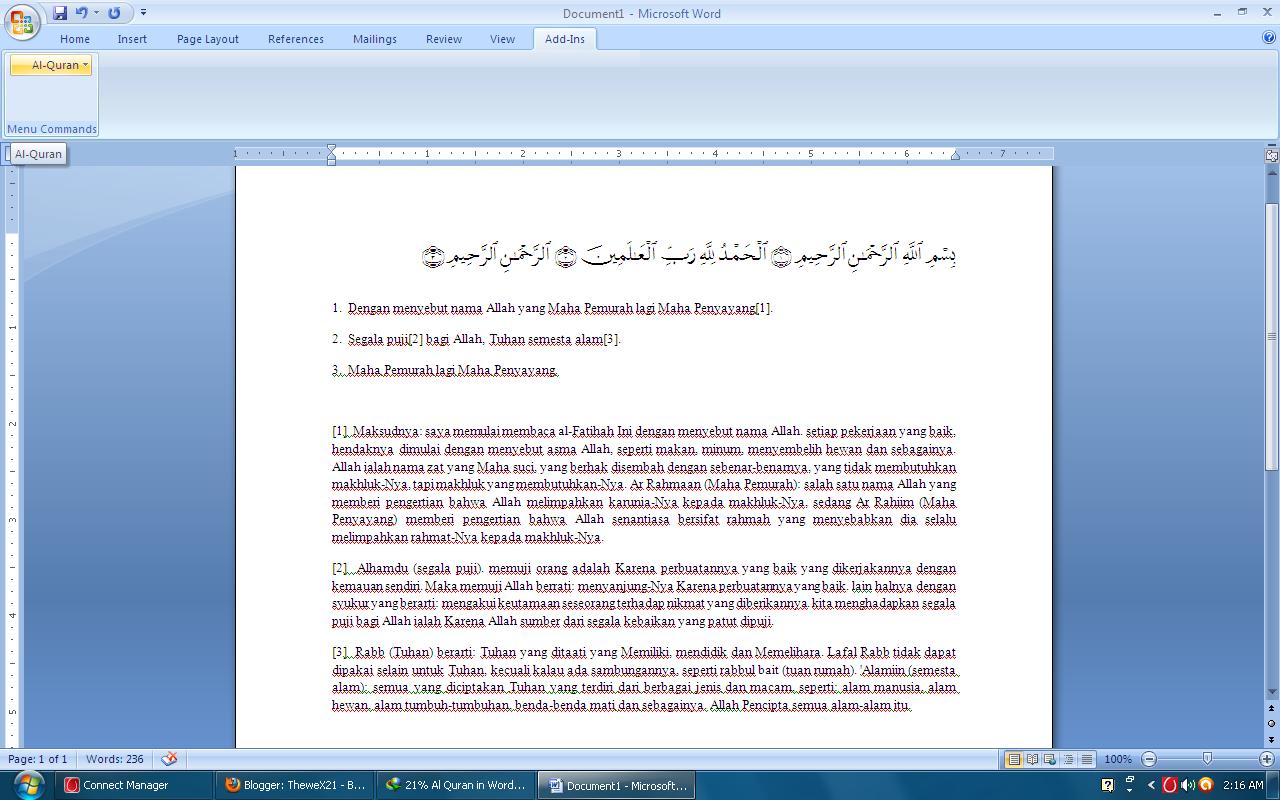Switch to Draft view
The height and width of the screenshot is (800, 1280).
point(1086,760)
